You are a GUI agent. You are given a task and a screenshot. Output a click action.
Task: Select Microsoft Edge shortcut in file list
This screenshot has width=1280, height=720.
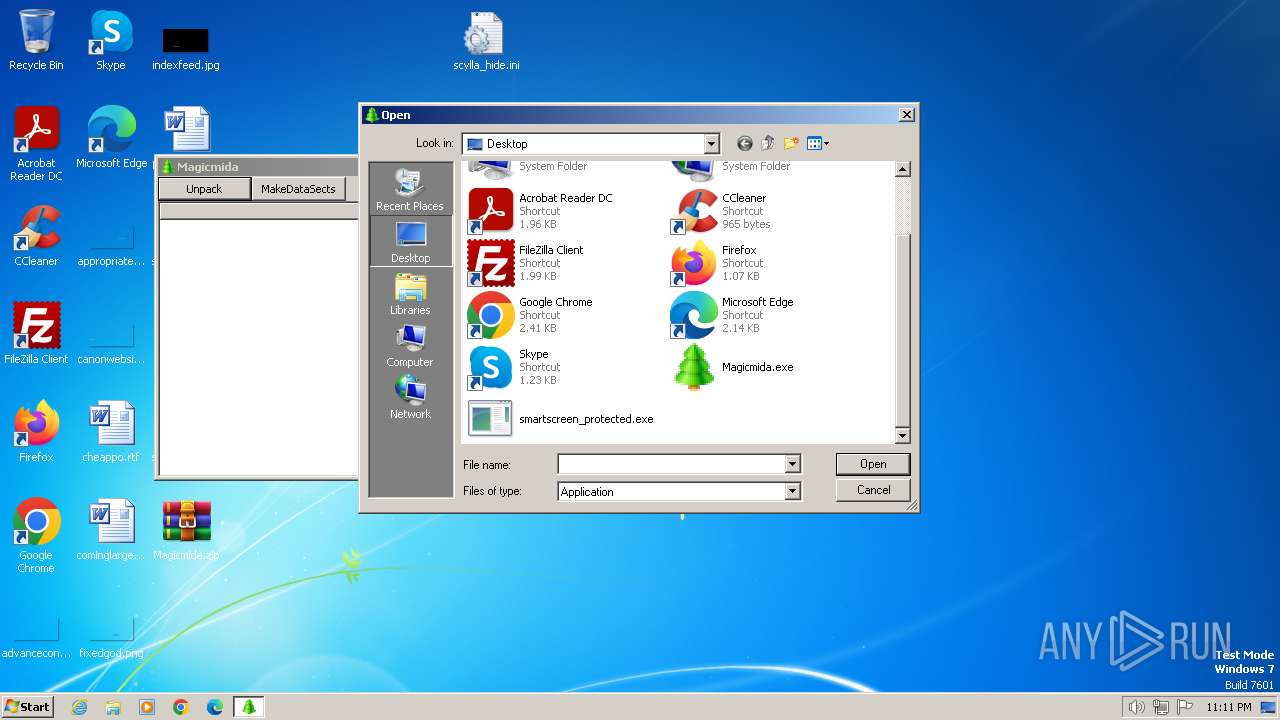coord(733,315)
